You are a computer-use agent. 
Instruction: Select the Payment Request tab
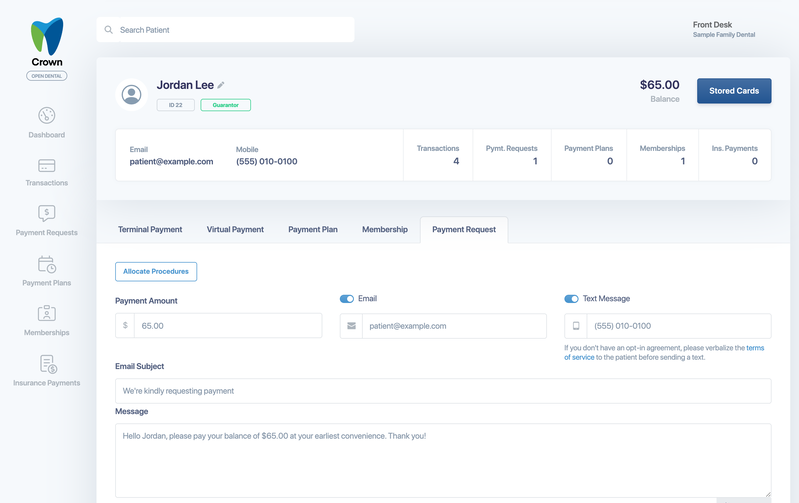click(x=464, y=230)
